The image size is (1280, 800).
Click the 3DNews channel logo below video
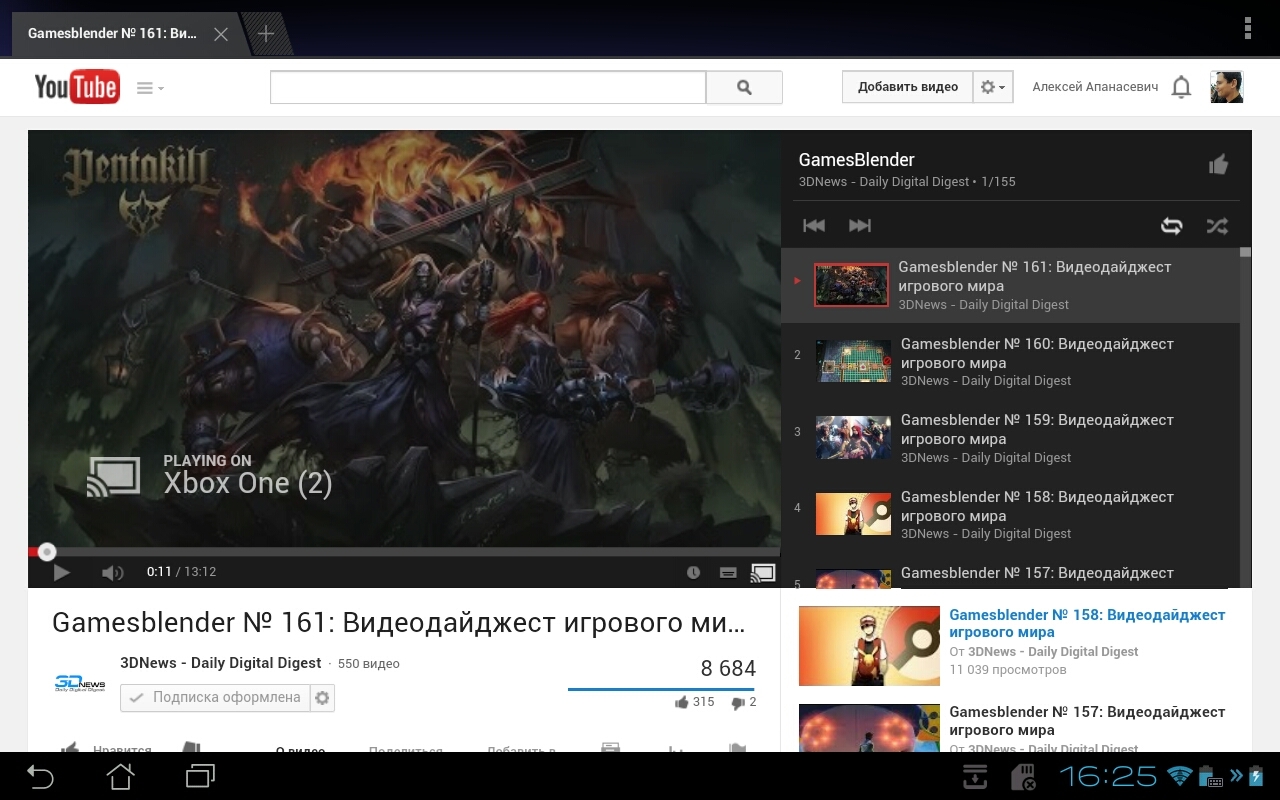pyautogui.click(x=80, y=683)
